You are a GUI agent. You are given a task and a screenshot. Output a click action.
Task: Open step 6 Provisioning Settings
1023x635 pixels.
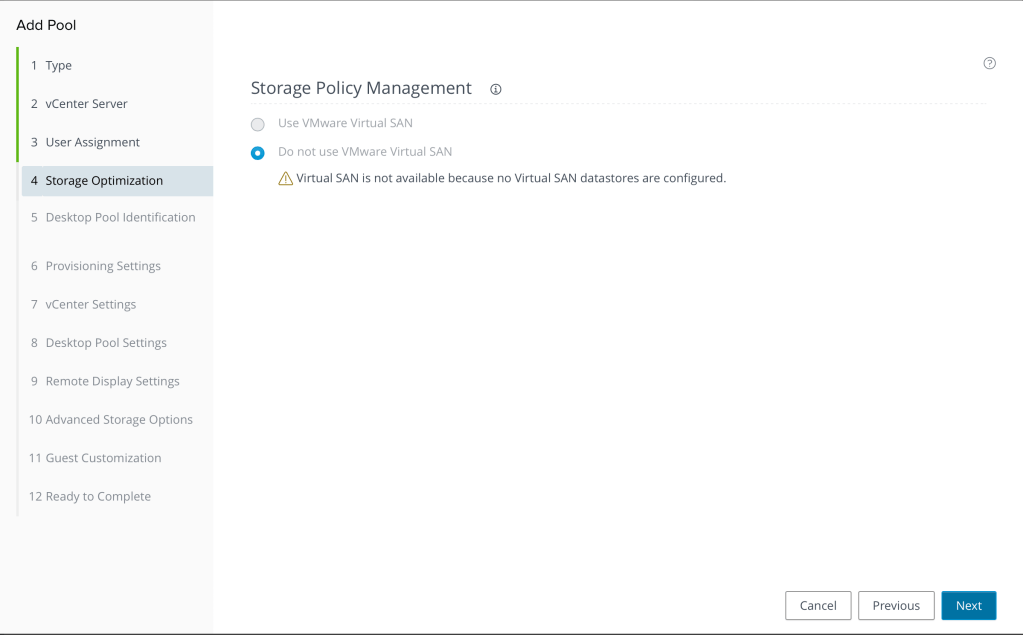pos(103,266)
